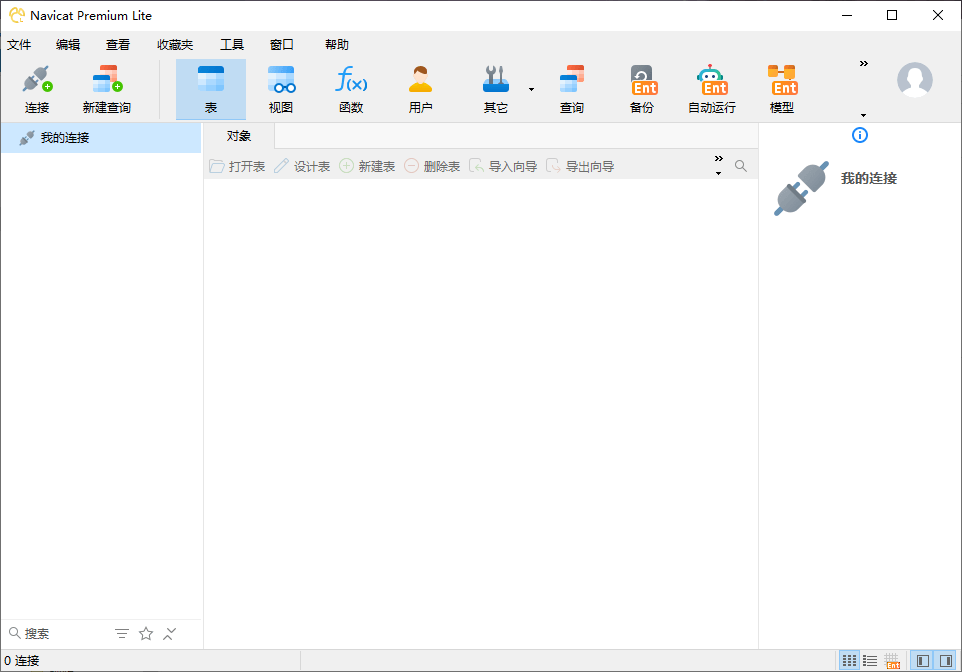The height and width of the screenshot is (672, 962).
Task: Open the 视图 (Views) section
Action: [281, 88]
